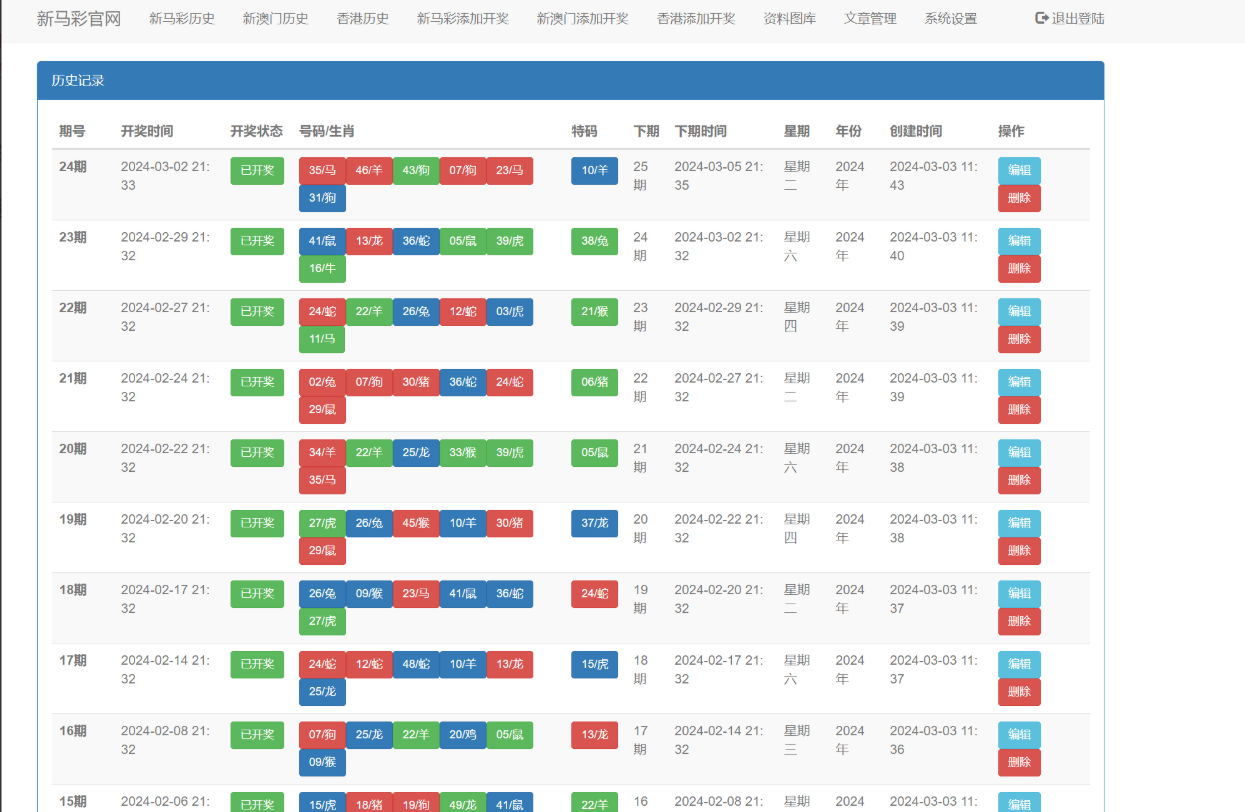The image size is (1245, 812).
Task: Open 新马彩添加开奖 page
Action: pyautogui.click(x=463, y=18)
